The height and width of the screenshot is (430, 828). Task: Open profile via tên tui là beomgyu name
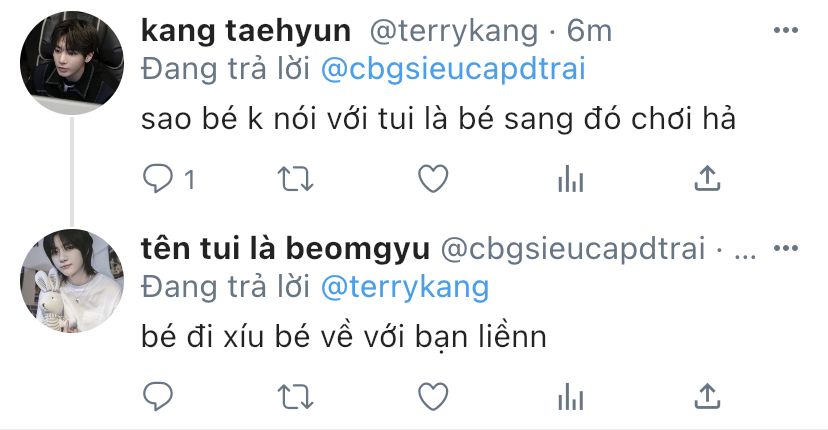coord(285,248)
